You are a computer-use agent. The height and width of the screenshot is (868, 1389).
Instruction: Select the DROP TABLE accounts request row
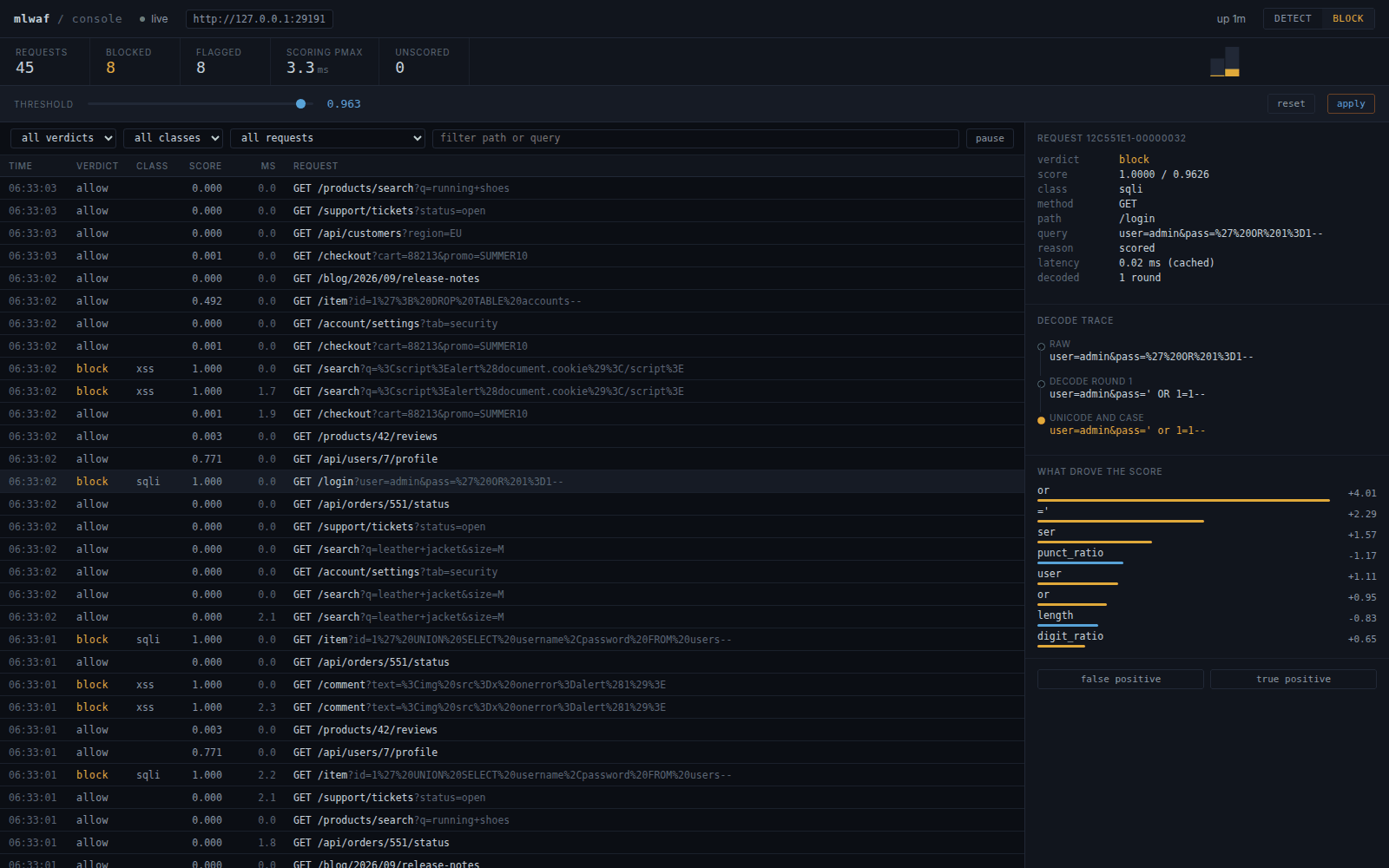point(512,301)
